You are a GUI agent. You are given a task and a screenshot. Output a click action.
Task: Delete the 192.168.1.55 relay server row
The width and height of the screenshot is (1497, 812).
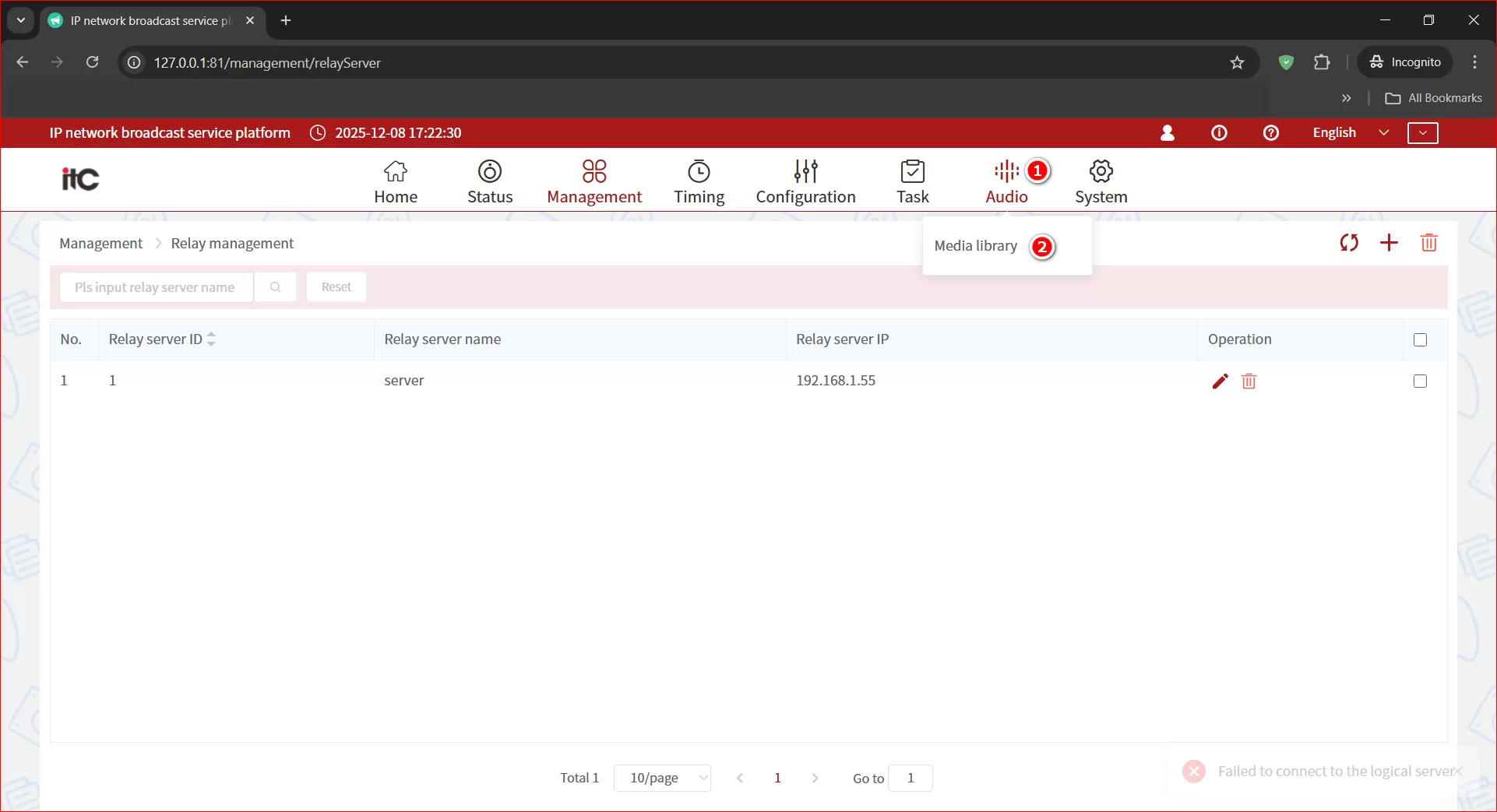(x=1249, y=381)
